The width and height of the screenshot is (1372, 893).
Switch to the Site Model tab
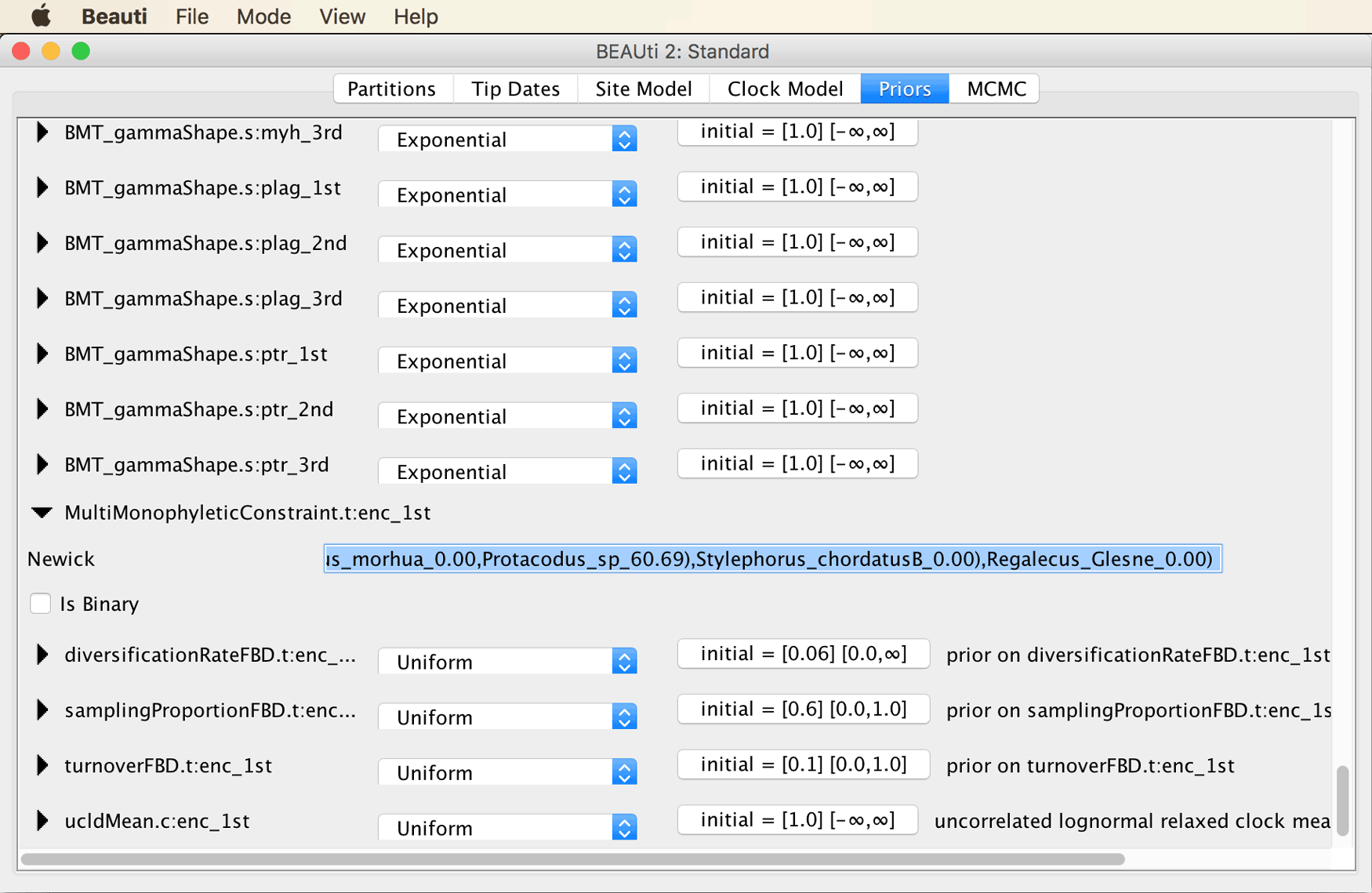[644, 89]
